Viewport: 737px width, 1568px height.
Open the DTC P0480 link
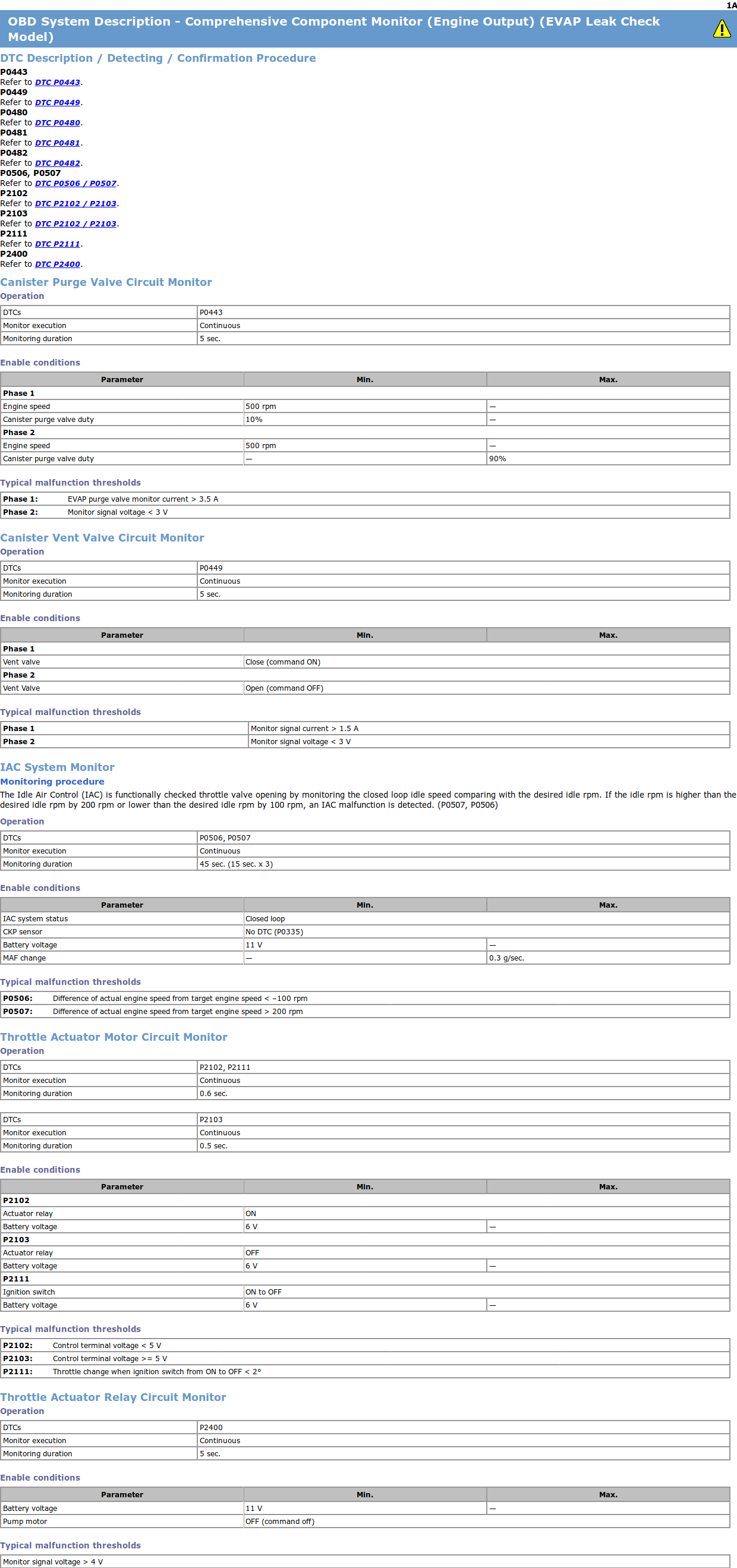coord(57,122)
